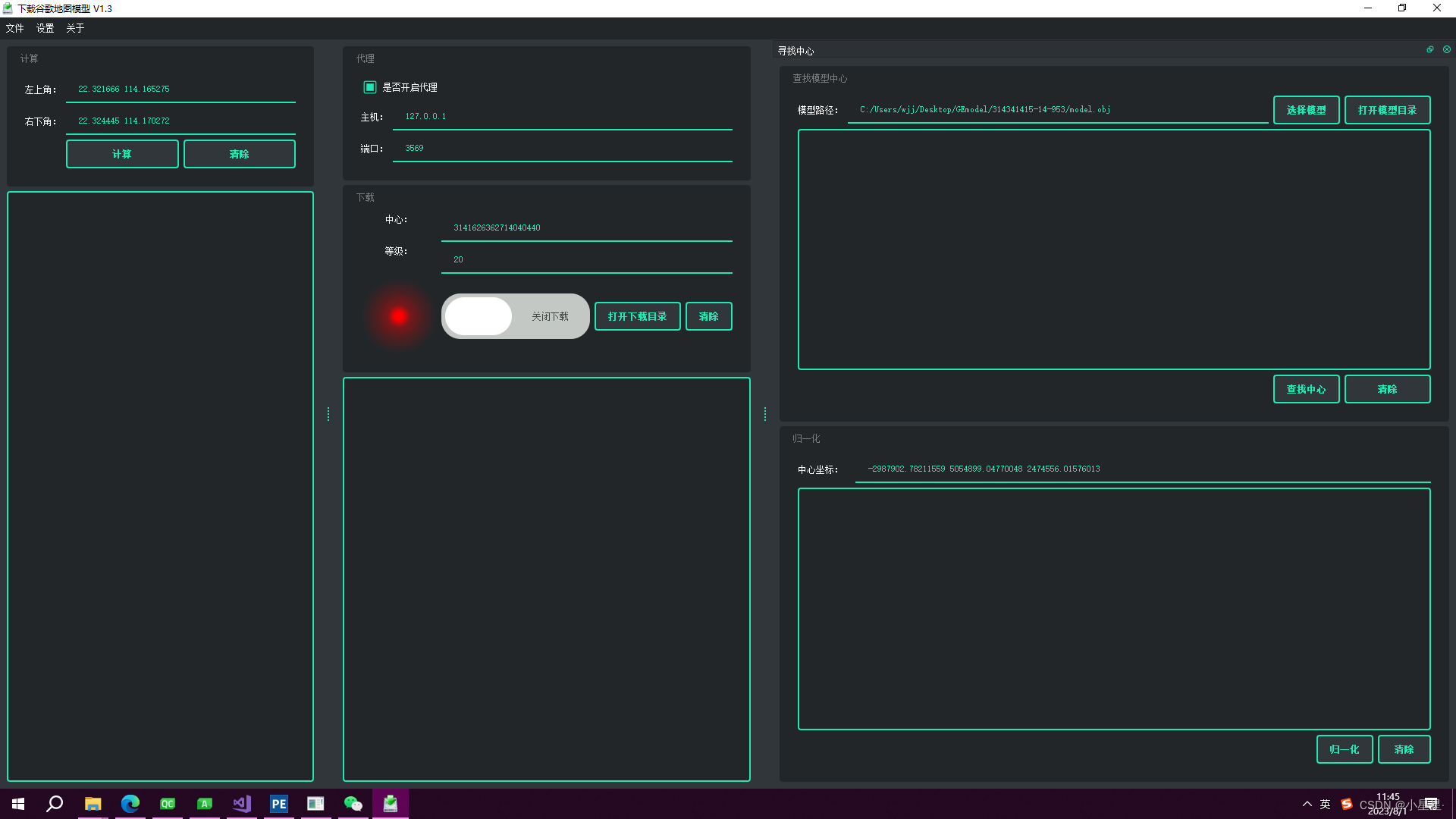The image size is (1456, 819).
Task: Show hidden system tray icons
Action: click(1307, 804)
